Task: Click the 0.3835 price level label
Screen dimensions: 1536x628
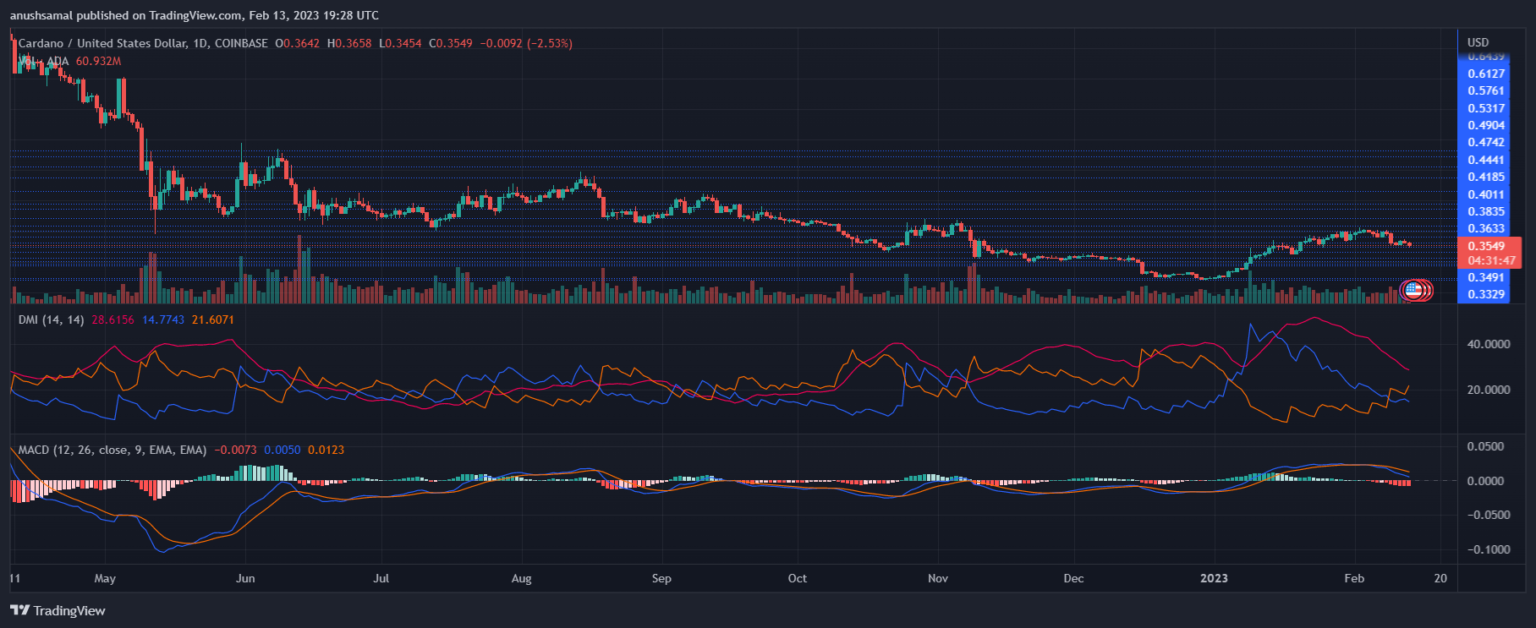Action: (1486, 211)
